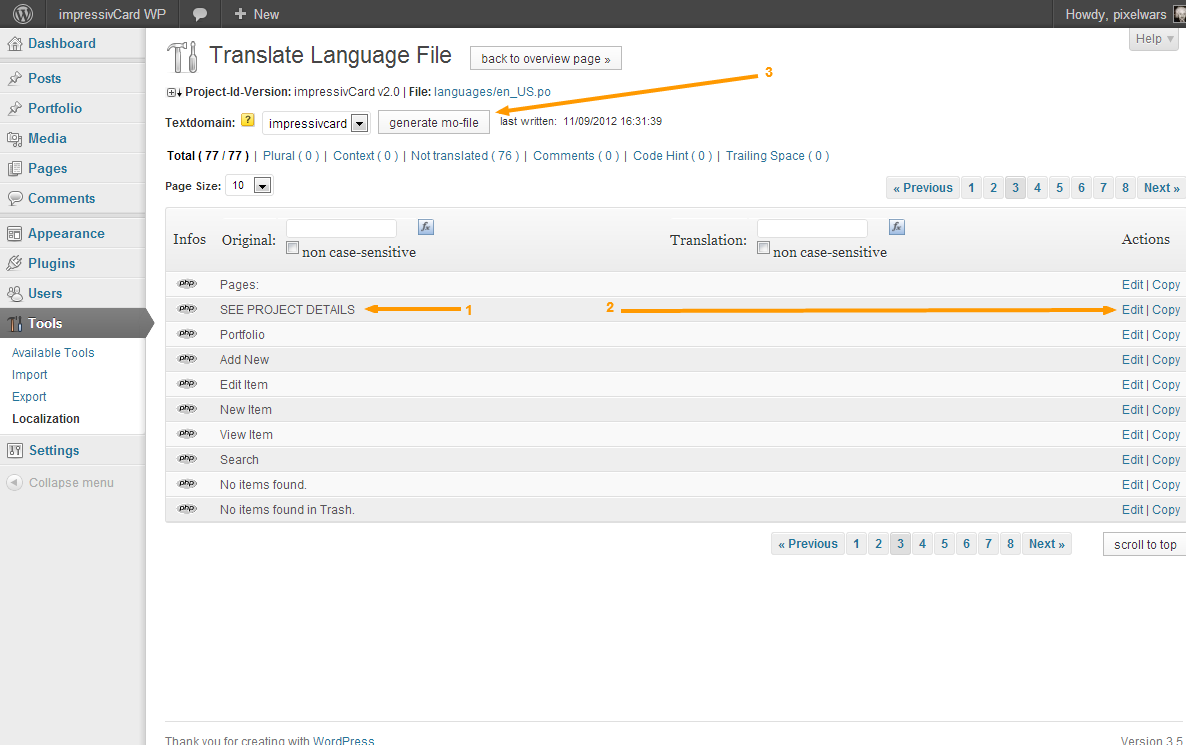
Task: Open the Plugins menu in sidebar
Action: click(x=51, y=263)
